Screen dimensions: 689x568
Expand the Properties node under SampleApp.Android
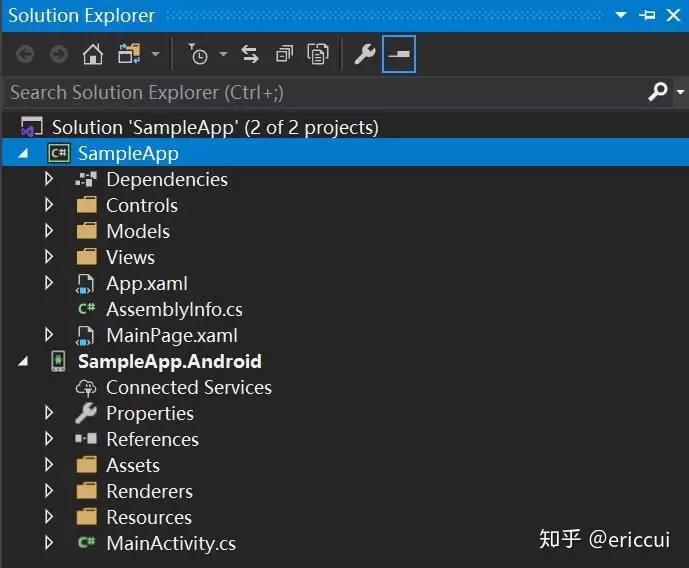49,412
